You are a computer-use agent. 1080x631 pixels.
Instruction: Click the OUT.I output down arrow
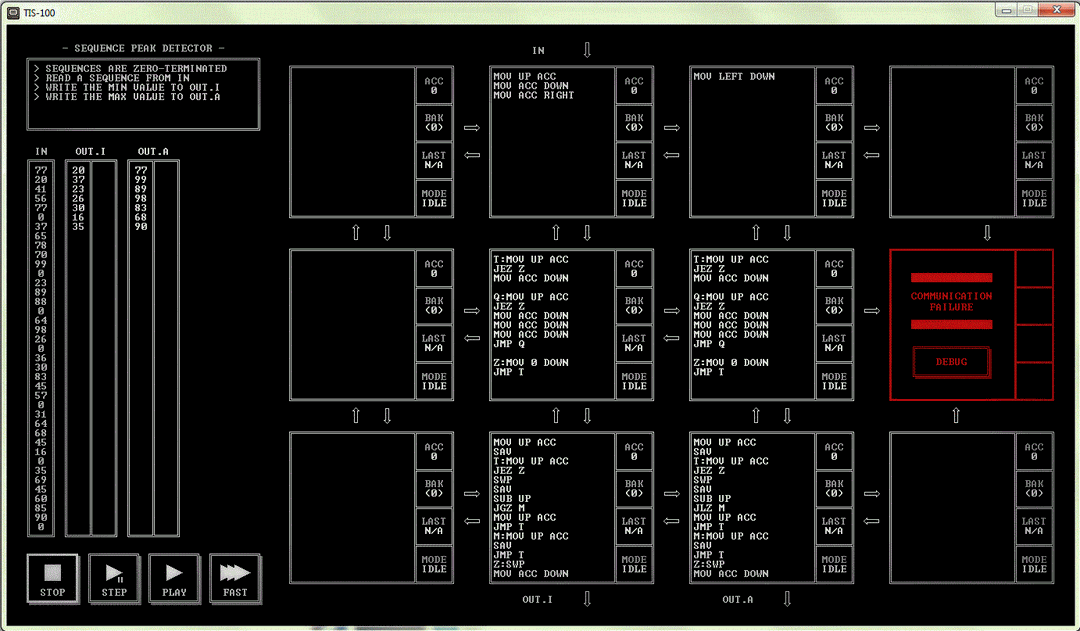click(587, 599)
